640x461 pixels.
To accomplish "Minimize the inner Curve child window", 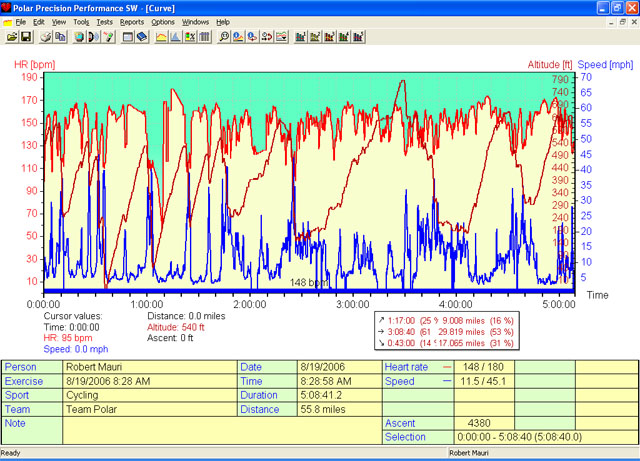I will coord(611,22).
